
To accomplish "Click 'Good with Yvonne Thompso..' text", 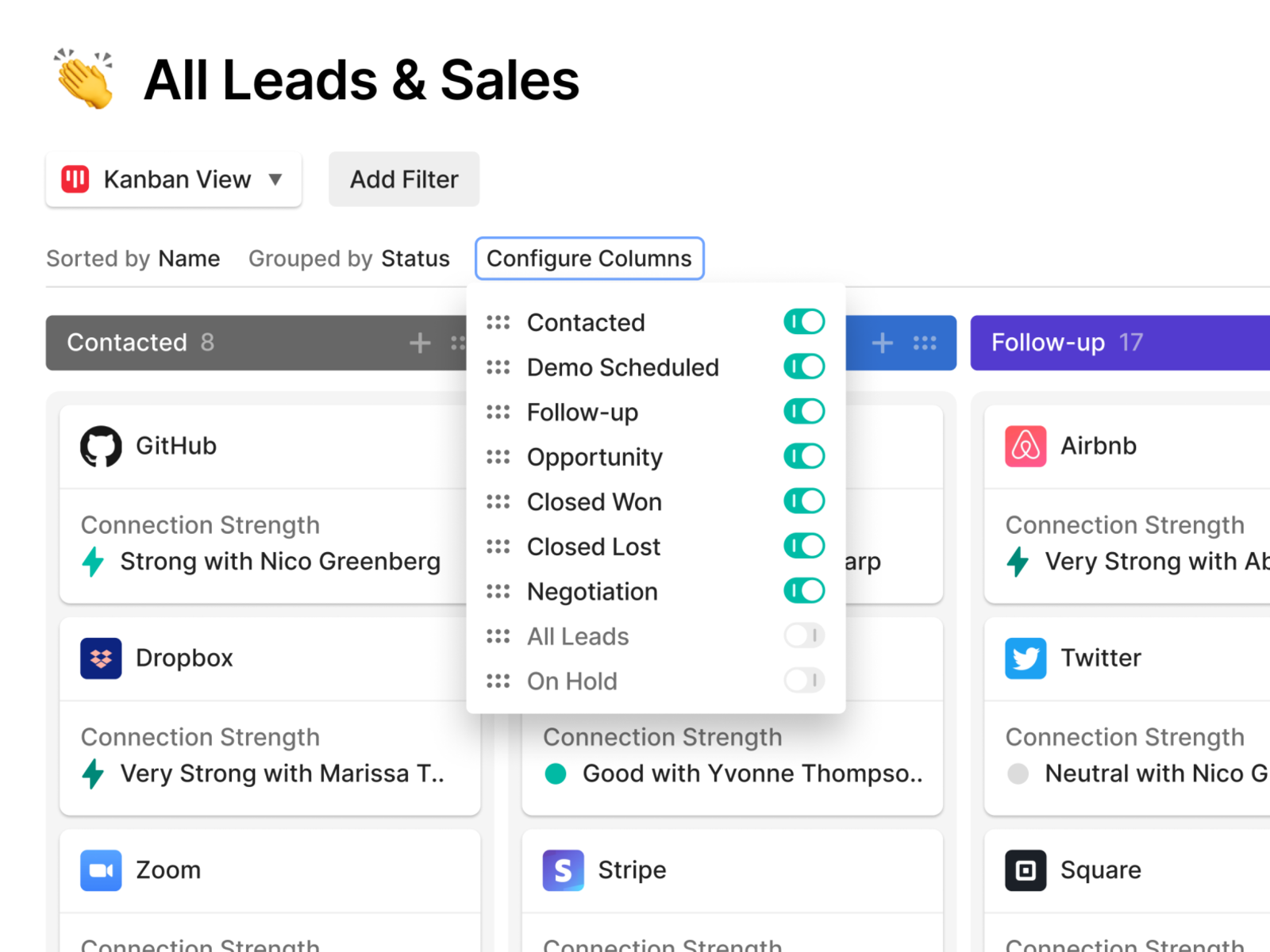I will coord(752,773).
